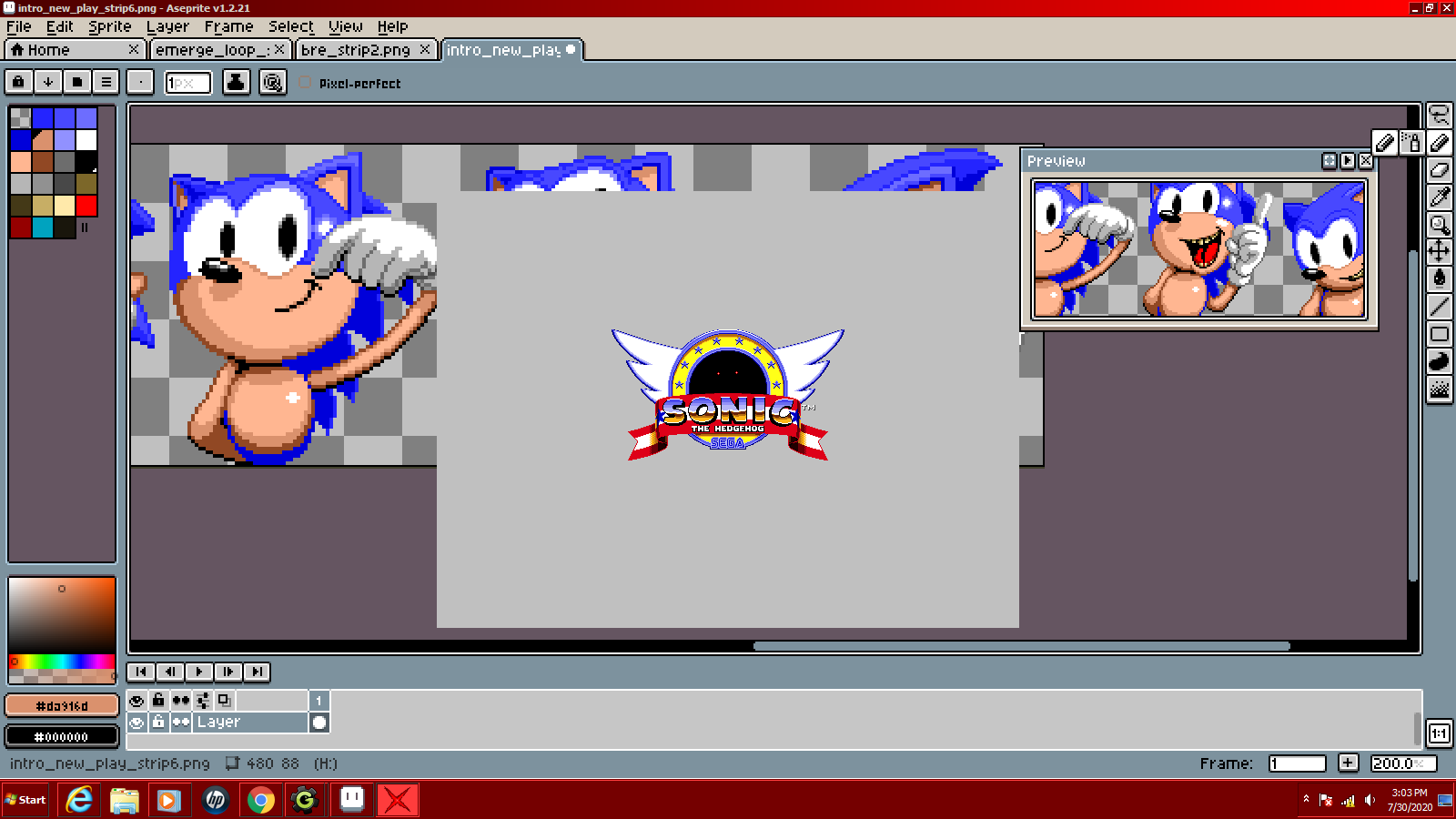
Task: Open the View menu
Action: pos(346,26)
